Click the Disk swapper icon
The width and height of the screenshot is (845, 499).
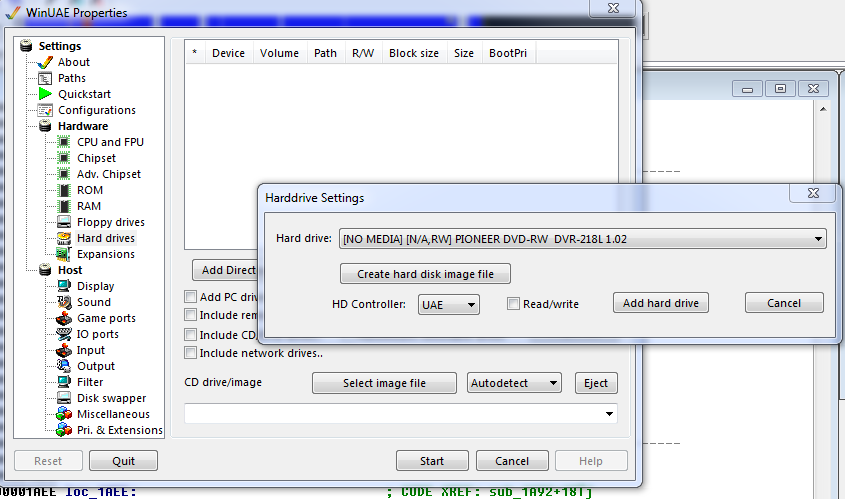point(64,398)
